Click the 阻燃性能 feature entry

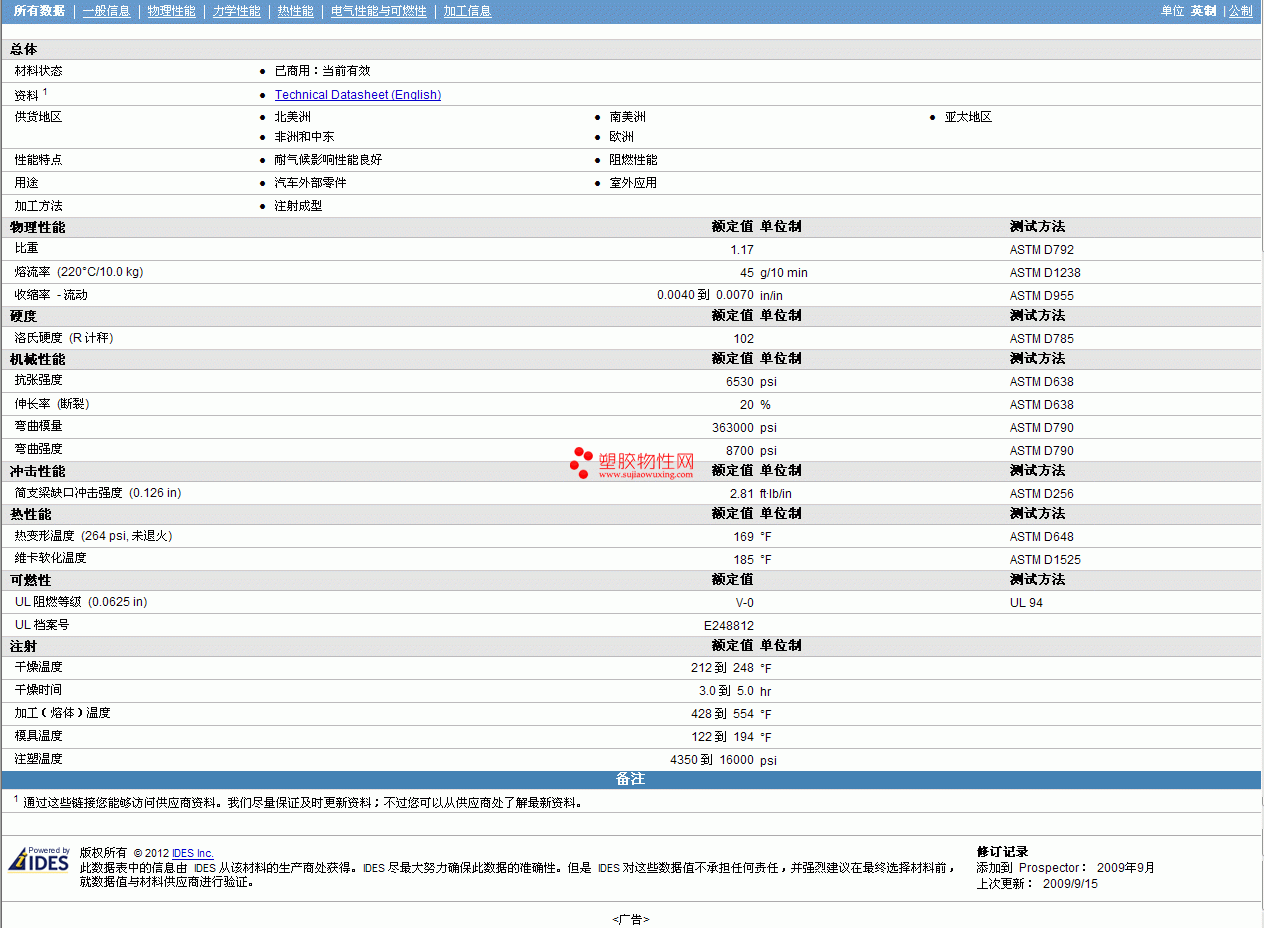[633, 160]
